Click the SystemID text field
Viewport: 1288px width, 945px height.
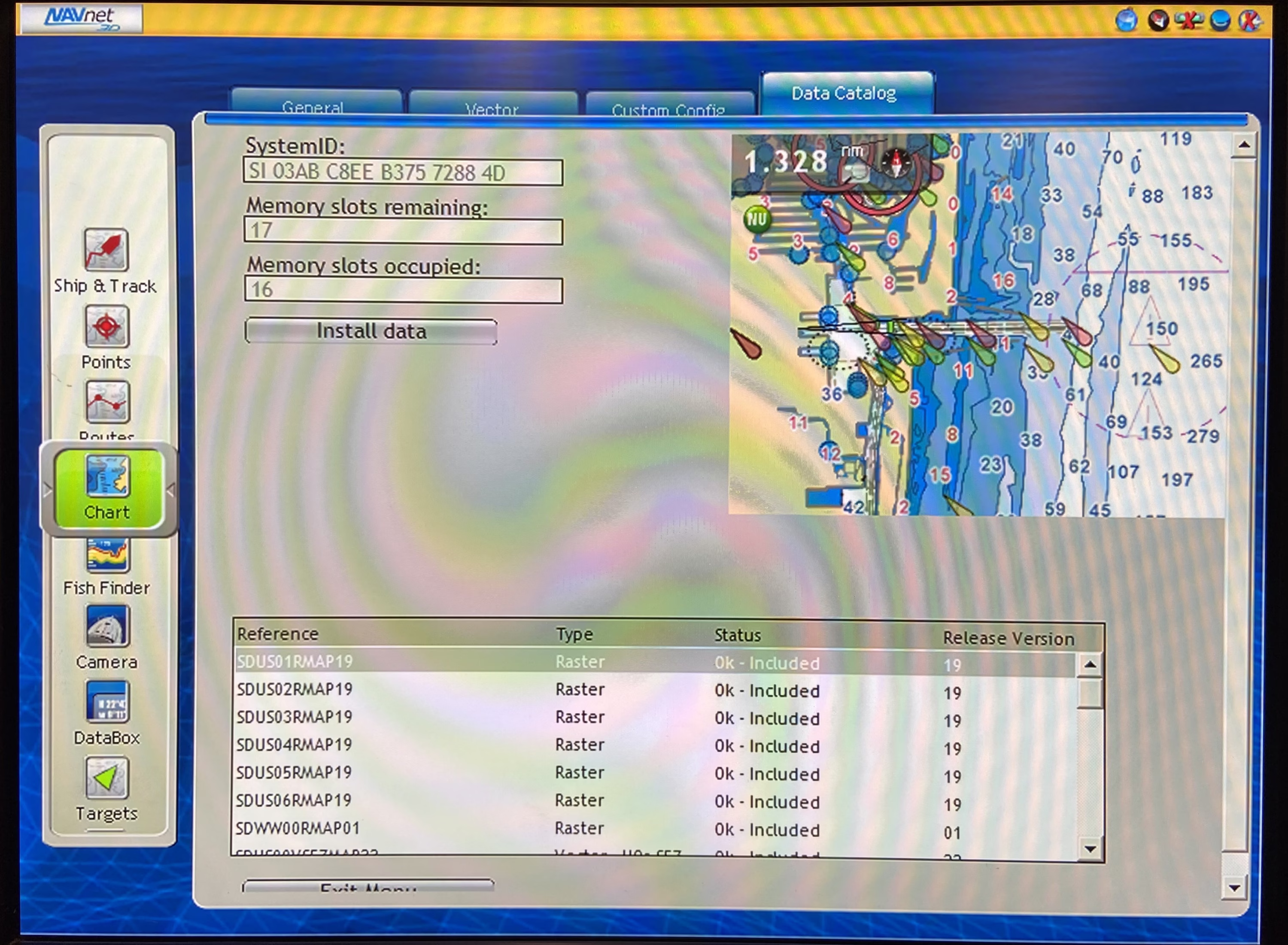[403, 172]
